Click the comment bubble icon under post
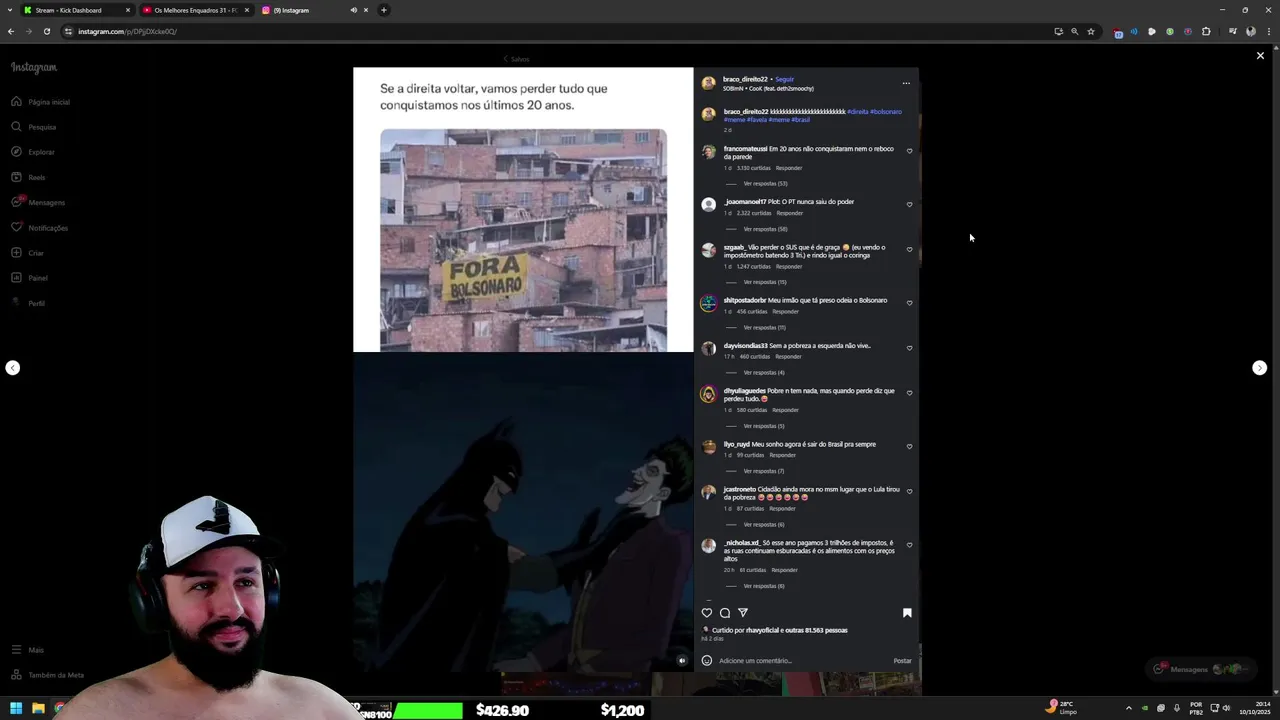The image size is (1280, 720). click(725, 613)
